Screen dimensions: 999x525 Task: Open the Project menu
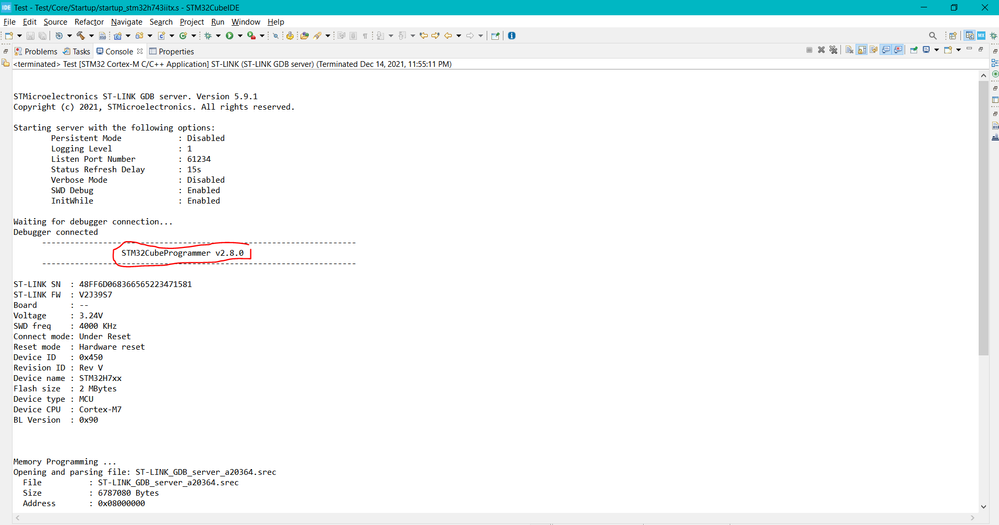[x=192, y=22]
